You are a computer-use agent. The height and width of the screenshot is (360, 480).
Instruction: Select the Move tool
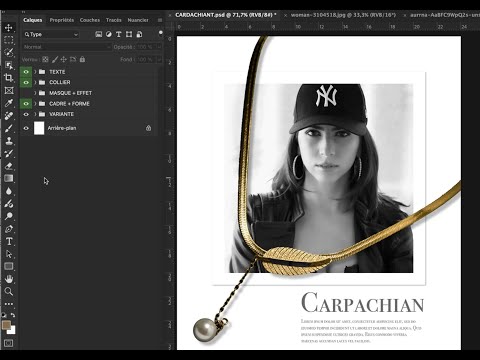click(9, 27)
